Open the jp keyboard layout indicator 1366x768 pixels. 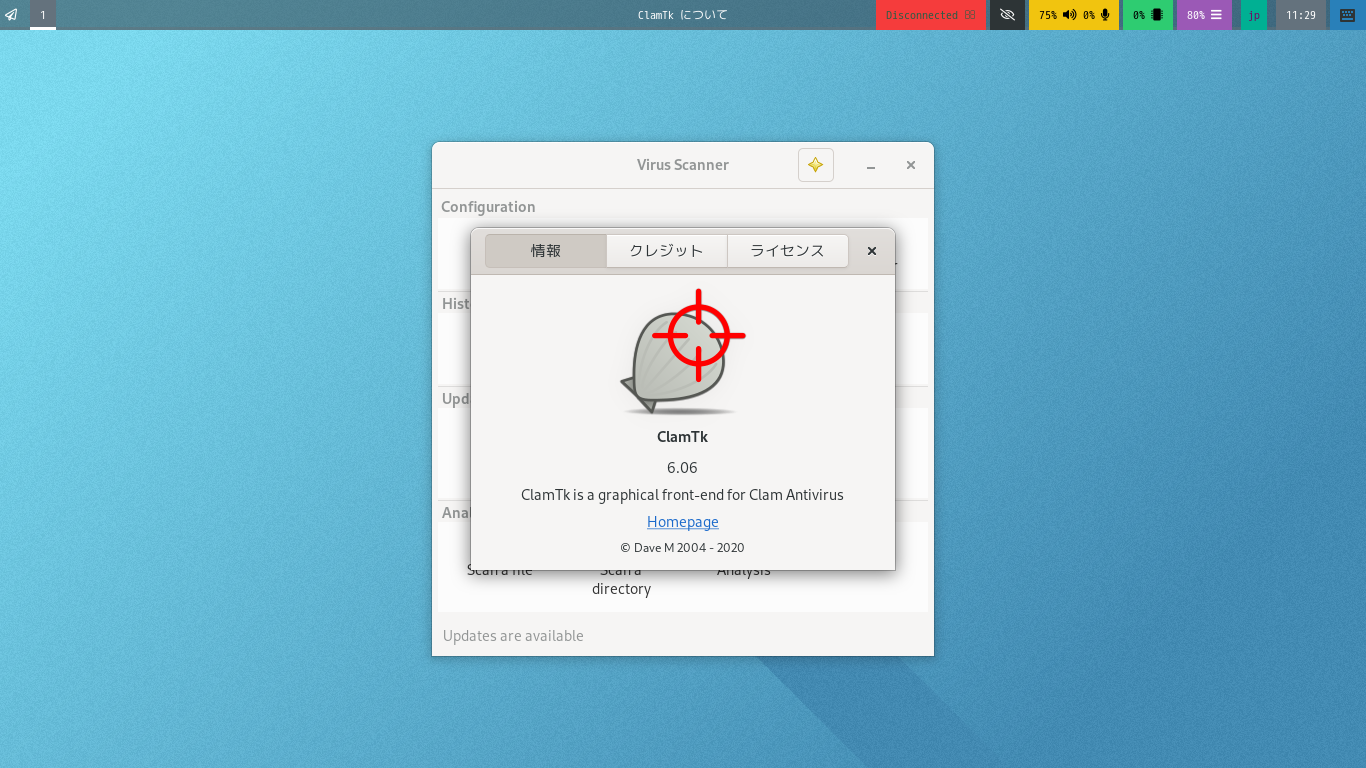1254,15
